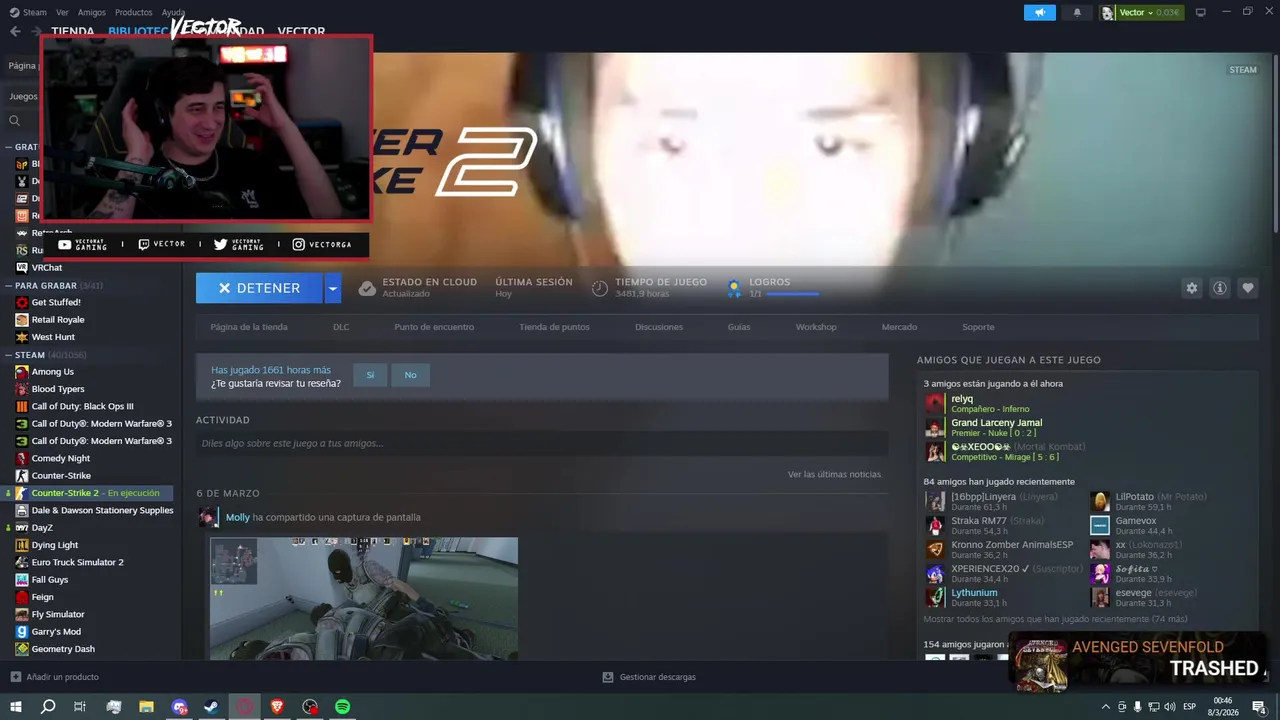Click the Logros progress bar

792,294
